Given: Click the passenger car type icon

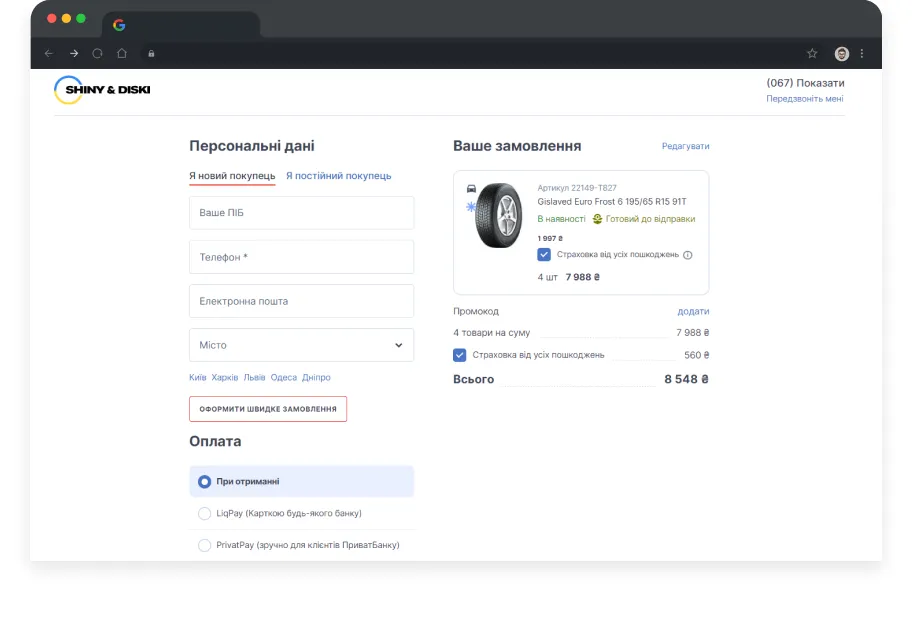Looking at the screenshot, I should pyautogui.click(x=471, y=188).
